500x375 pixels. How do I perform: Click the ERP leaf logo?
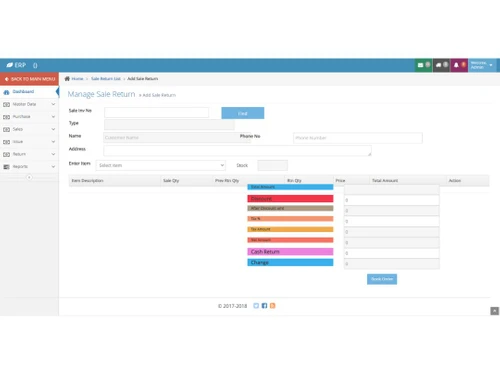click(x=10, y=65)
